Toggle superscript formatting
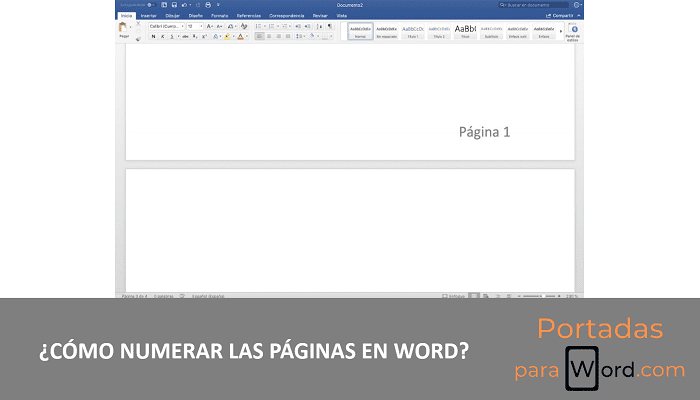This screenshot has height=400, width=700. pos(204,36)
